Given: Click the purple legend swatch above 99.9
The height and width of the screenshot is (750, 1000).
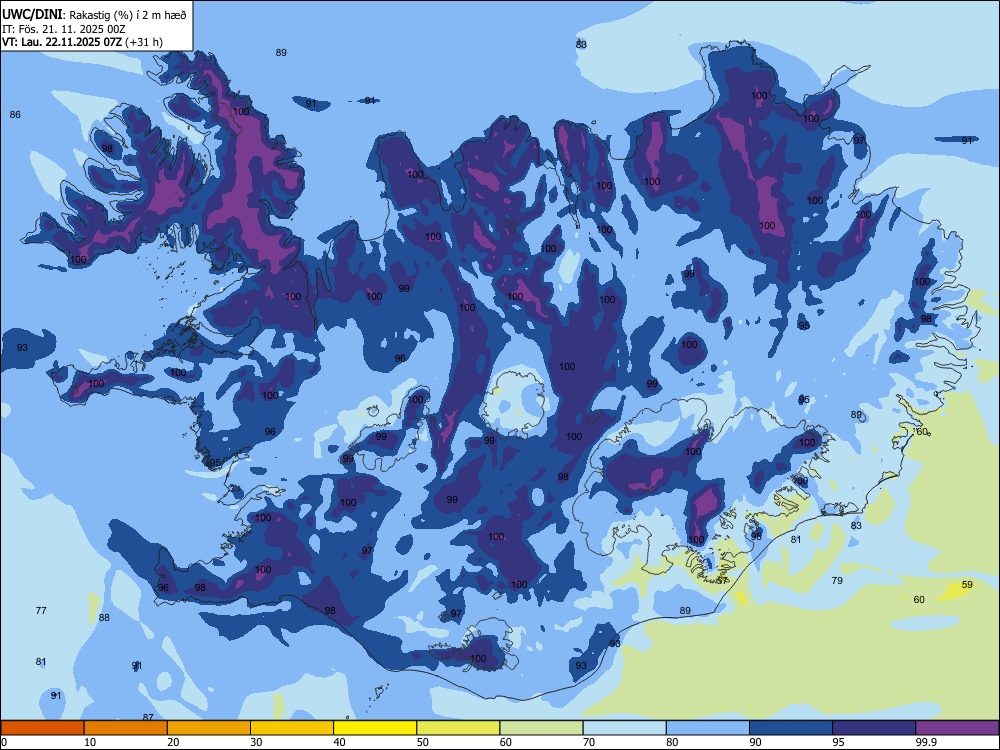Looking at the screenshot, I should [x=957, y=728].
